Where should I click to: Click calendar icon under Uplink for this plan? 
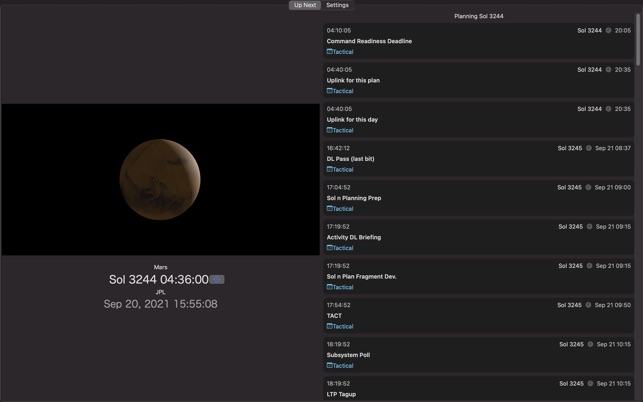click(329, 91)
